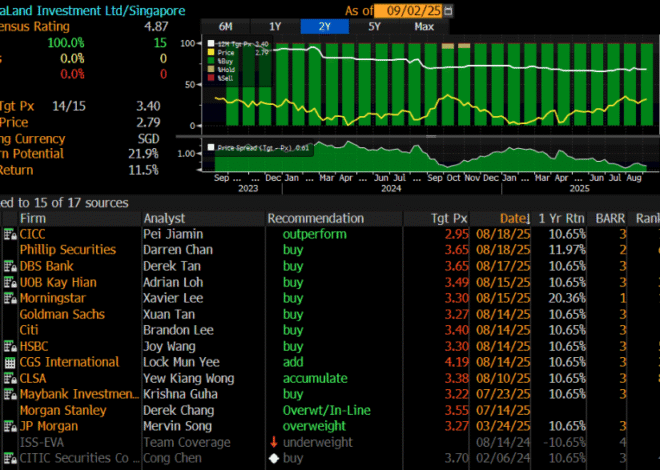Sort by the BARR column header
Viewport: 660px width, 470px height.
point(610,218)
